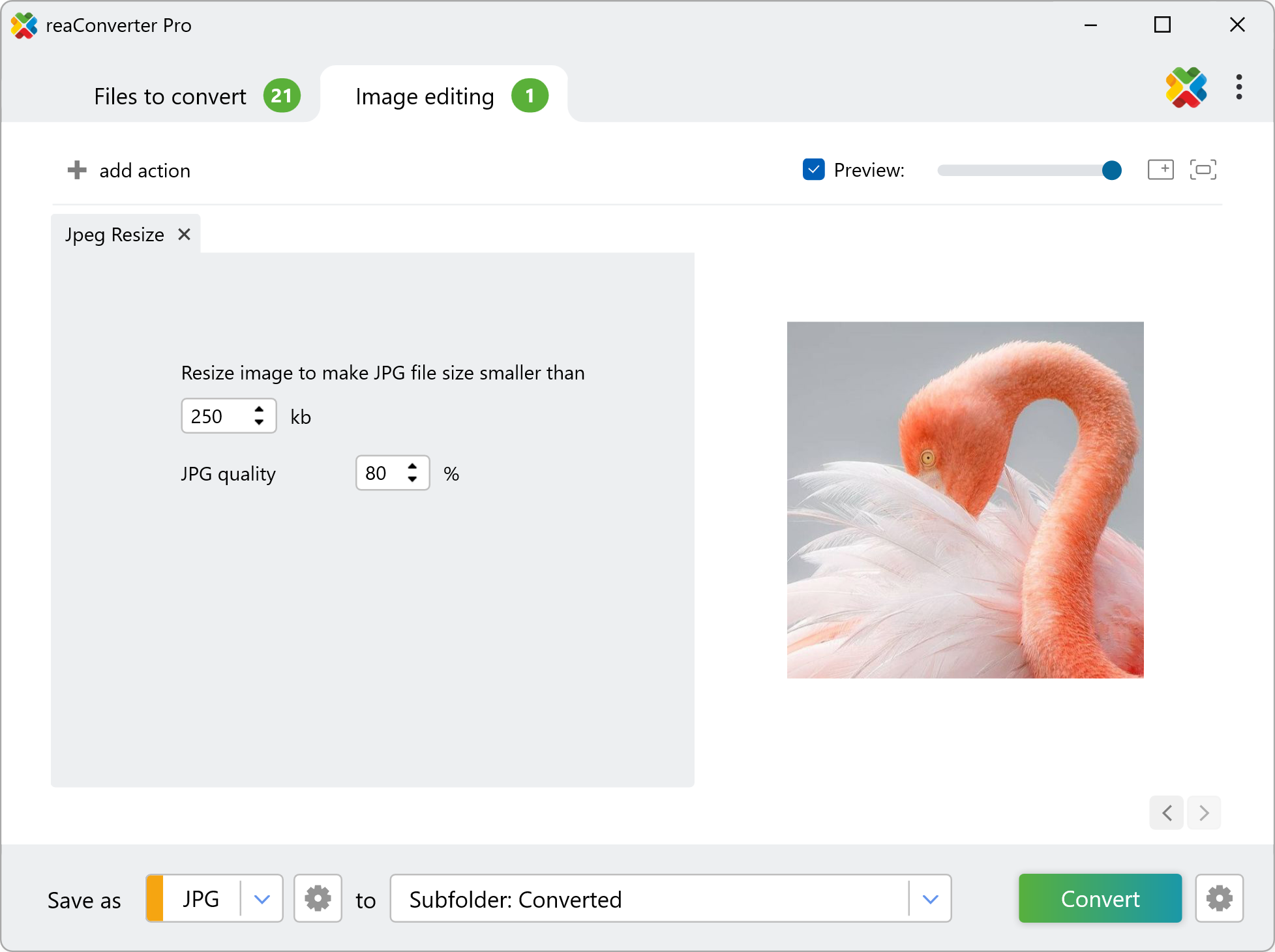This screenshot has height=952, width=1275.
Task: Show next preview image
Action: 1204,812
